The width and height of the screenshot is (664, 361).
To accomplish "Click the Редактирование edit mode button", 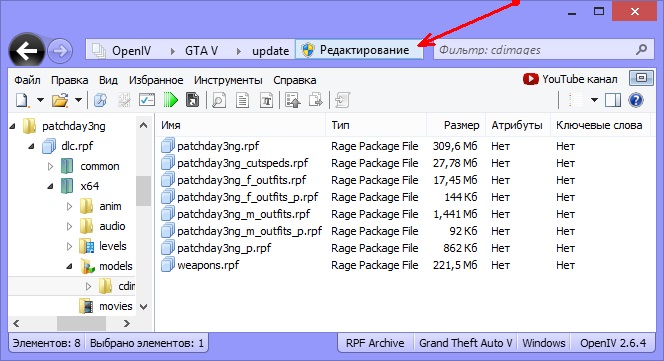I will point(359,50).
